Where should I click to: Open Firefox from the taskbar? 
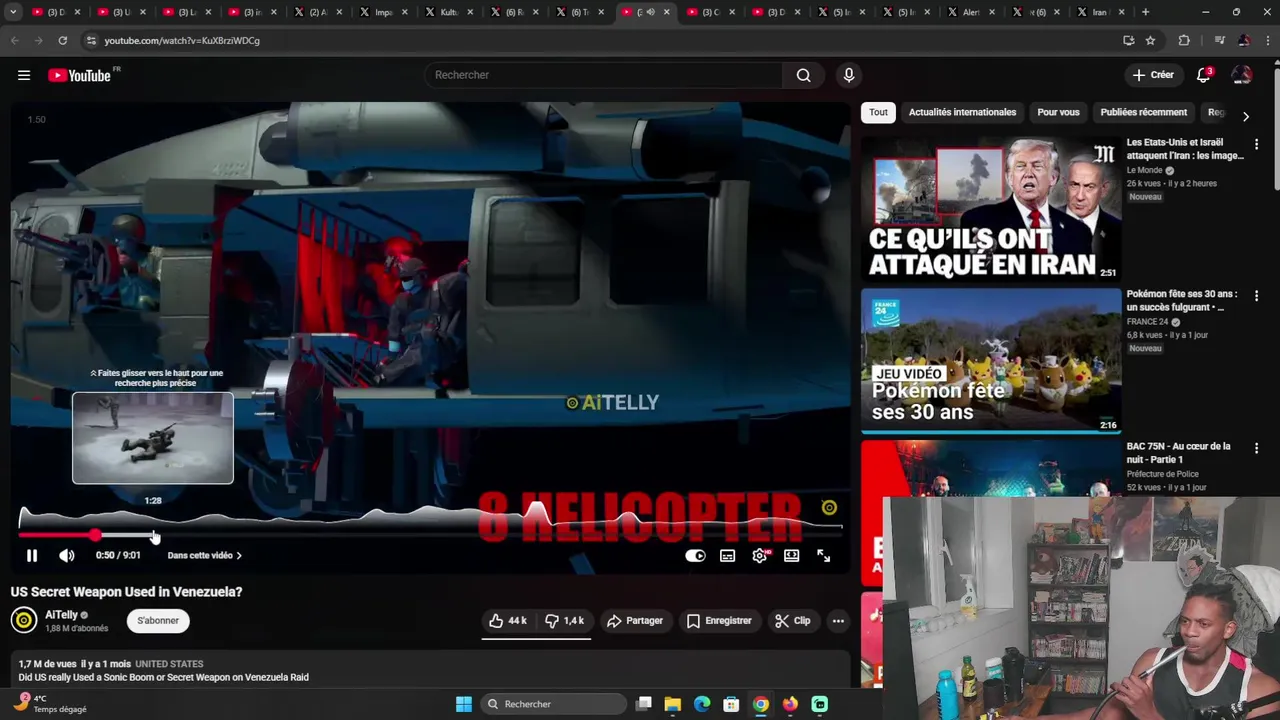tap(790, 704)
